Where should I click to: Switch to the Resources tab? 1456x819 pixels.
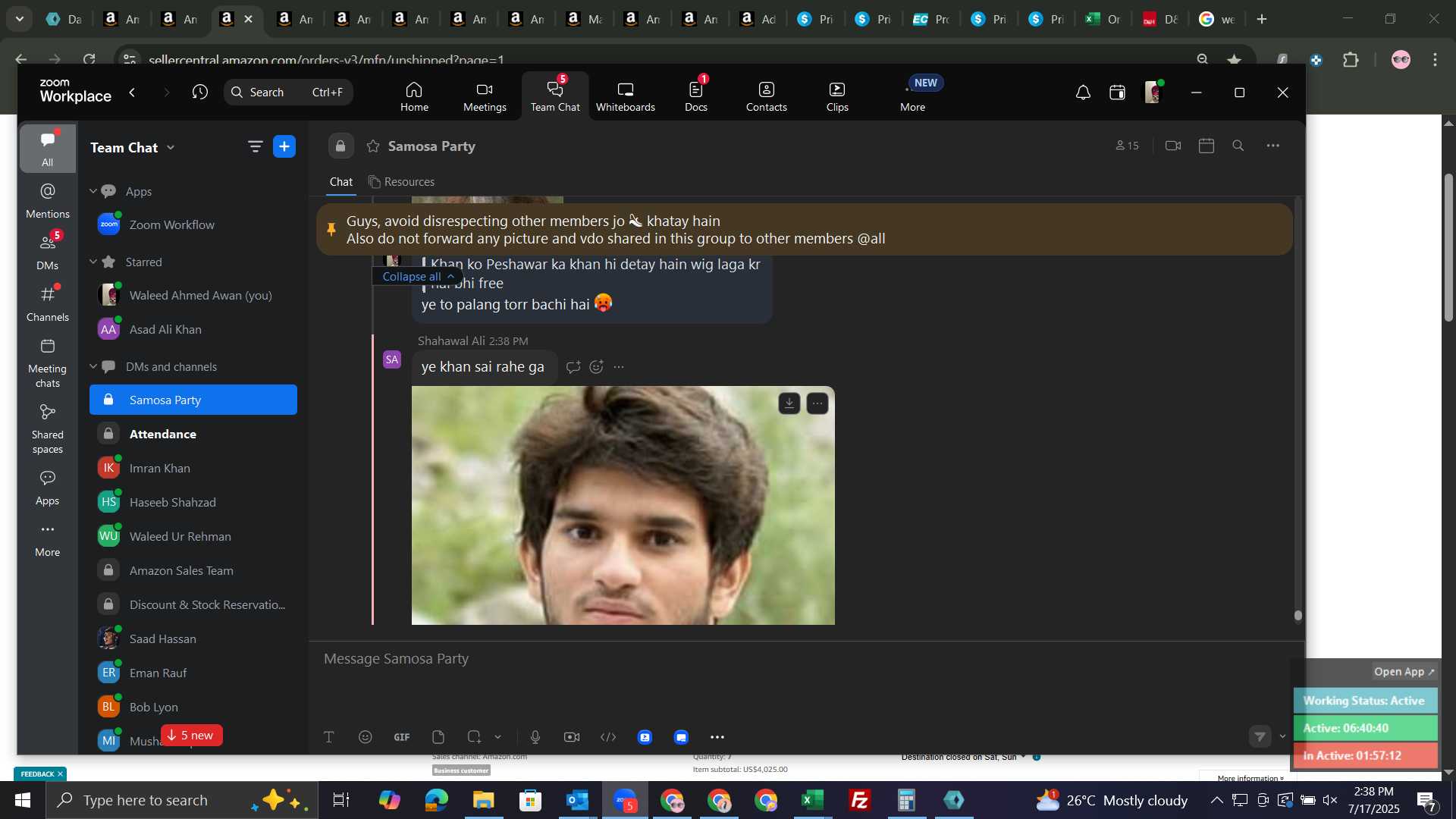click(x=401, y=182)
